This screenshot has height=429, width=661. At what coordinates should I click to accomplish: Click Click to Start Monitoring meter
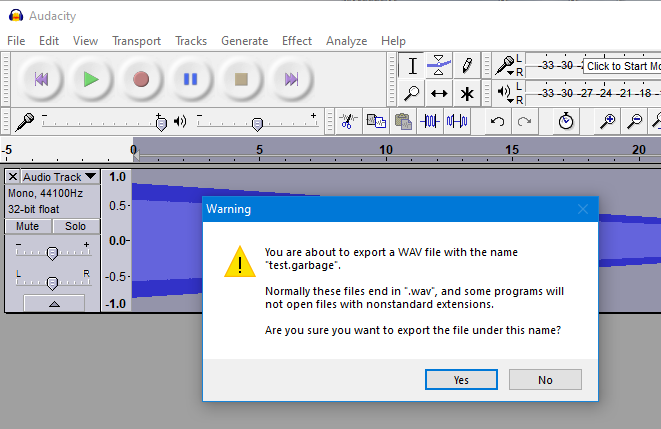click(623, 66)
